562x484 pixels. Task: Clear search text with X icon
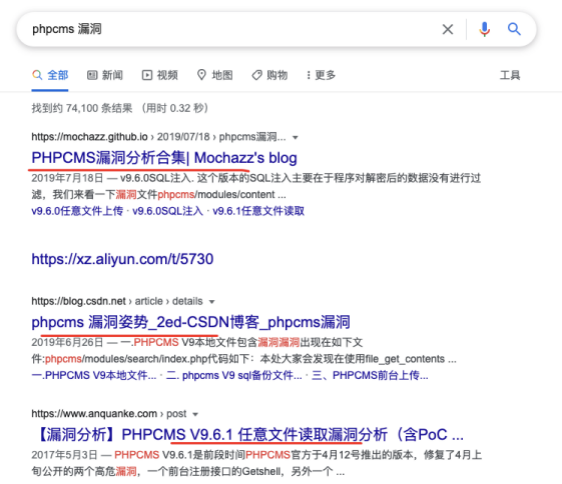[448, 29]
